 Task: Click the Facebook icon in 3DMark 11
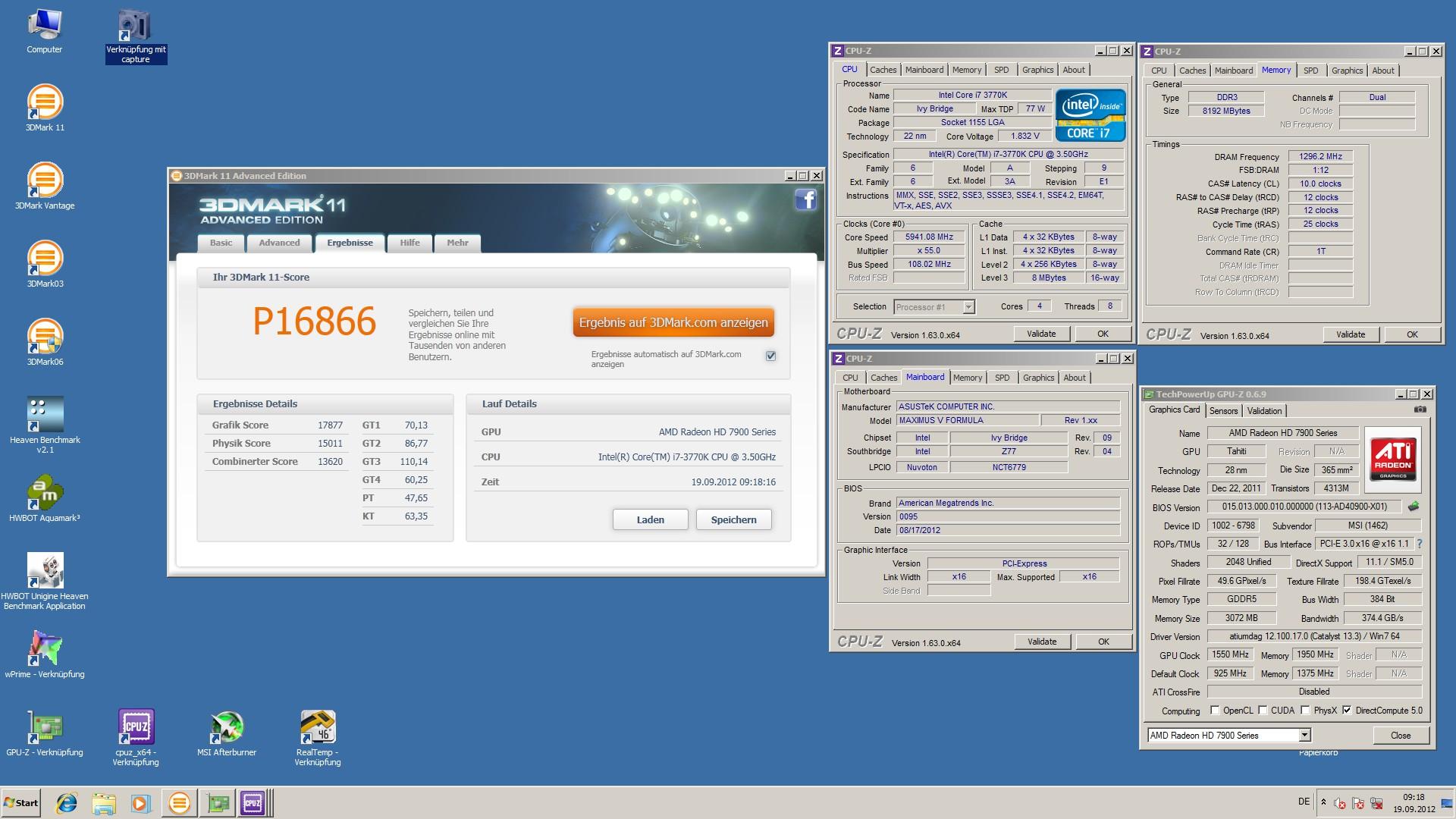point(805,199)
